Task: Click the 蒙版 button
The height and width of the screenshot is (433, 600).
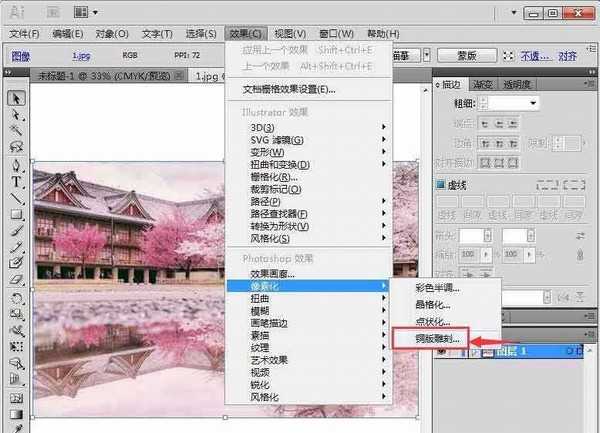Action: tap(467, 56)
